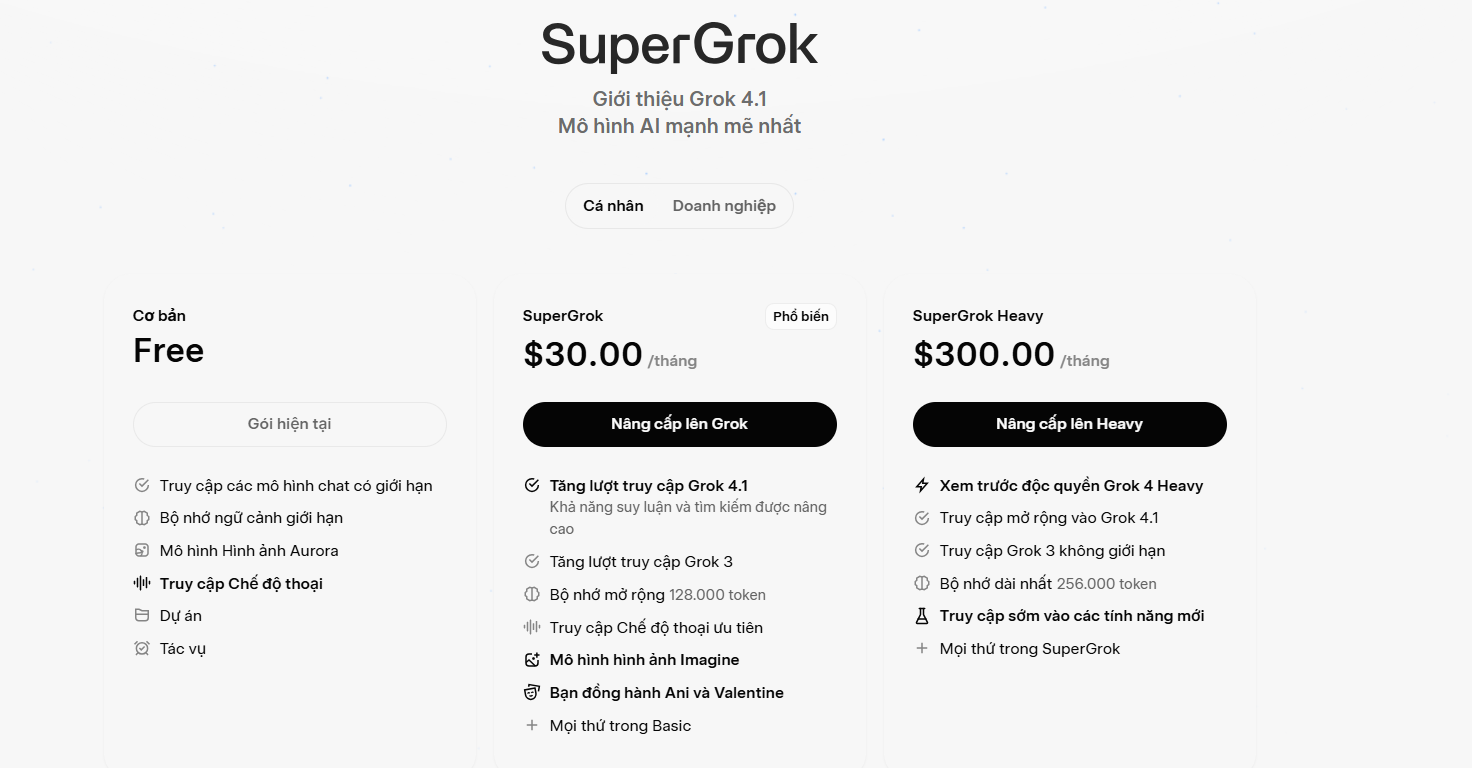Click the plus icon beside Mọi thứ trong SuperGrok
This screenshot has width=1472, height=768.
coord(922,648)
